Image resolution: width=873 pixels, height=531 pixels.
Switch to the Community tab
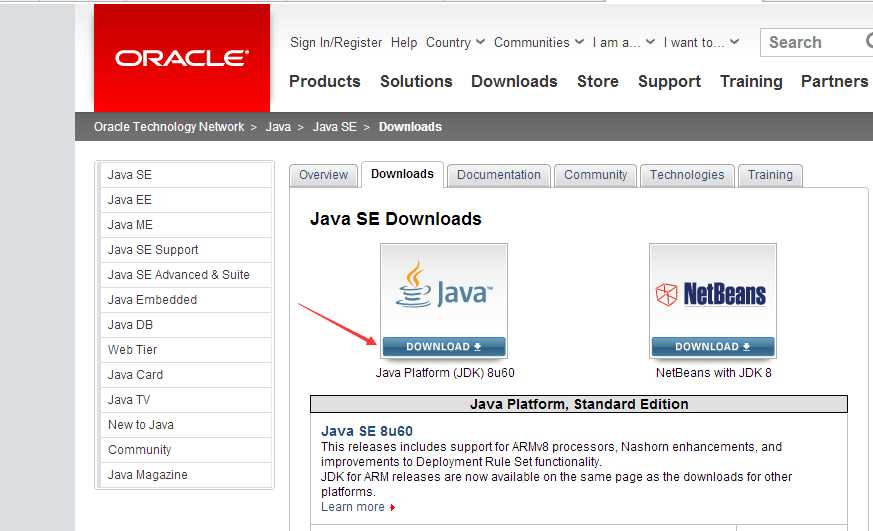tap(595, 175)
